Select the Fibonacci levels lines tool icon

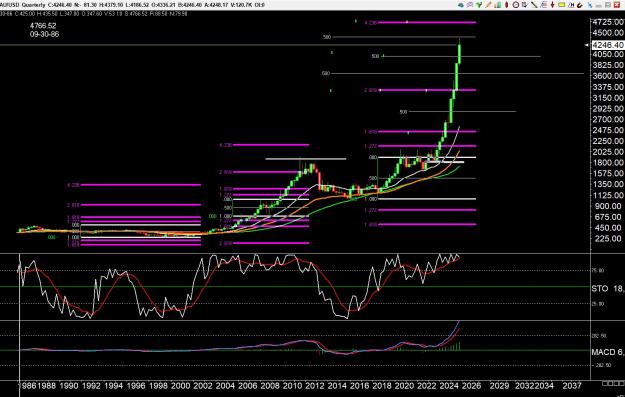[544, 5]
